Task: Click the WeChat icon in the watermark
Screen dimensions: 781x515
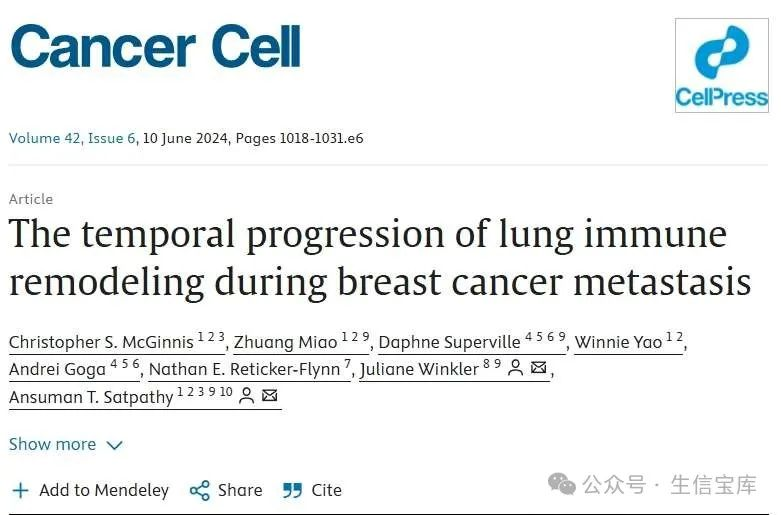Action: 561,484
